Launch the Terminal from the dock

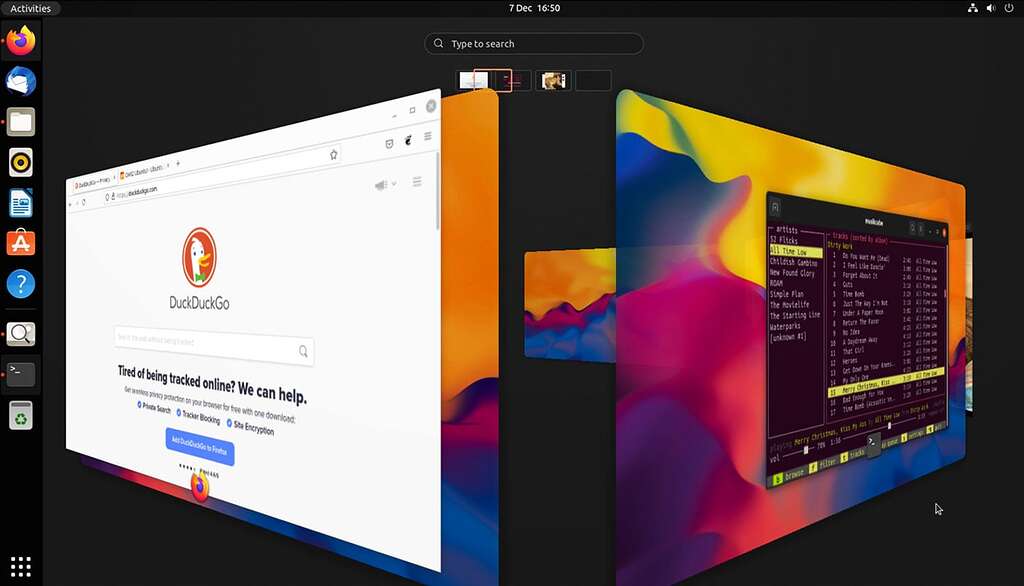[x=20, y=374]
